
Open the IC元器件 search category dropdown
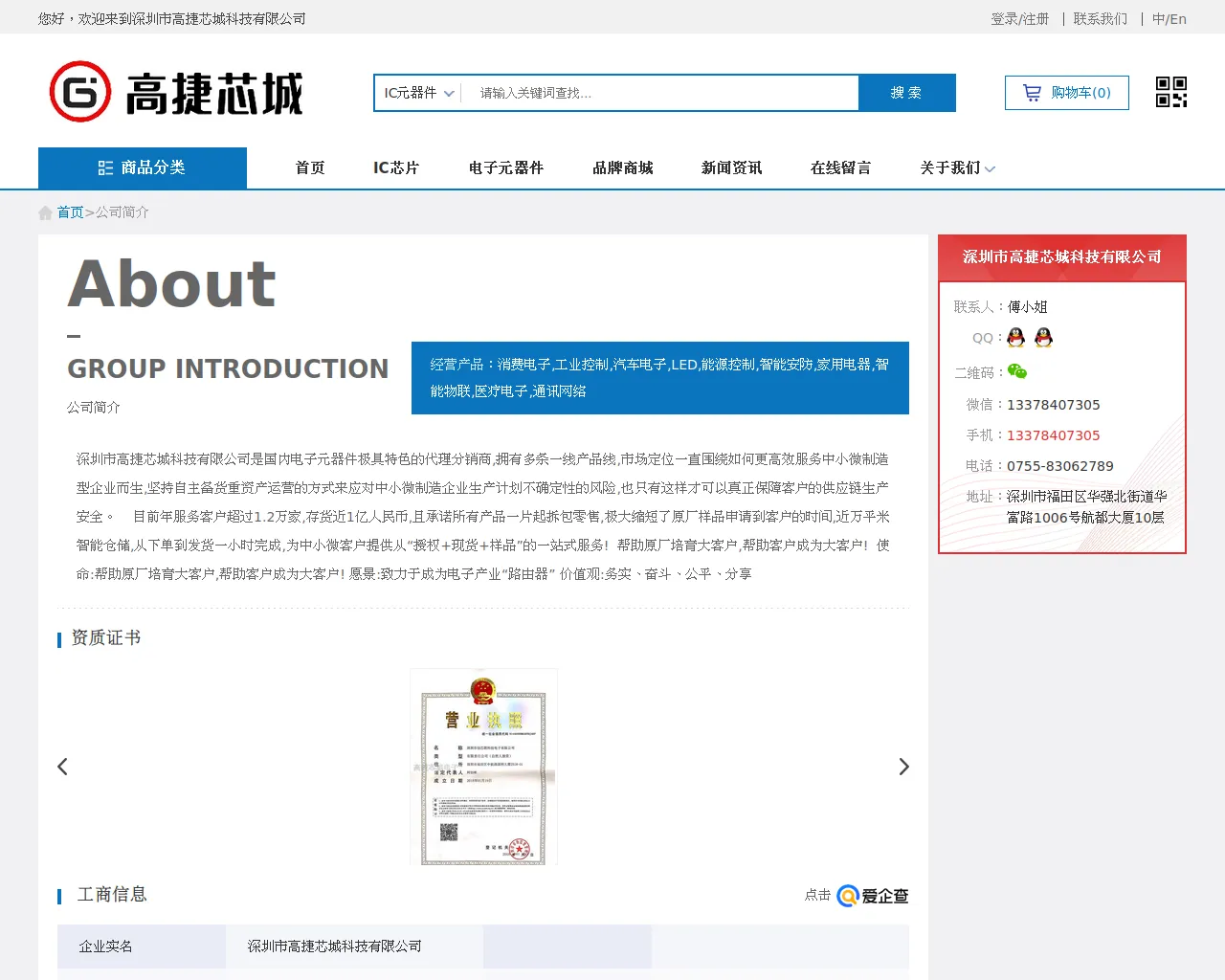click(418, 93)
